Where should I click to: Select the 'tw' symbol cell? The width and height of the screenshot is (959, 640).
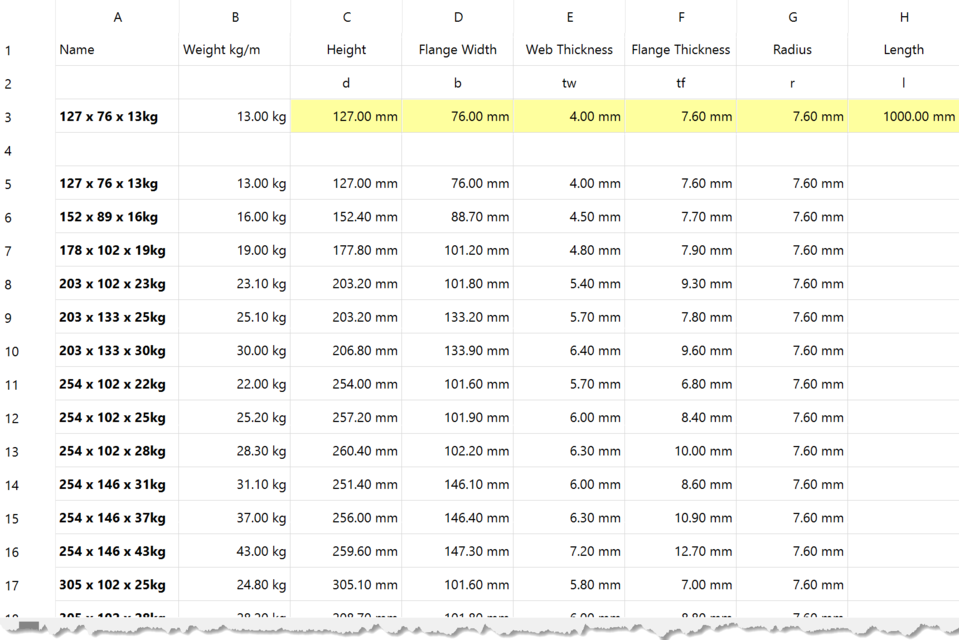(x=569, y=83)
